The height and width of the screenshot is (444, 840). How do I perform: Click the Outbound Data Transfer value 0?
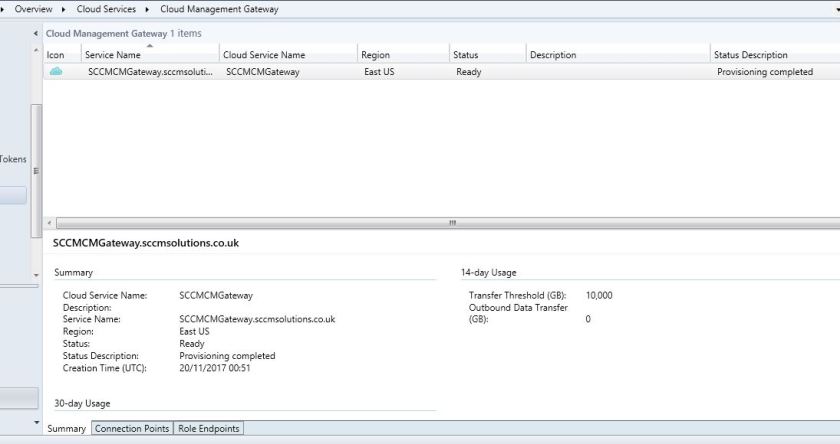tap(588, 319)
